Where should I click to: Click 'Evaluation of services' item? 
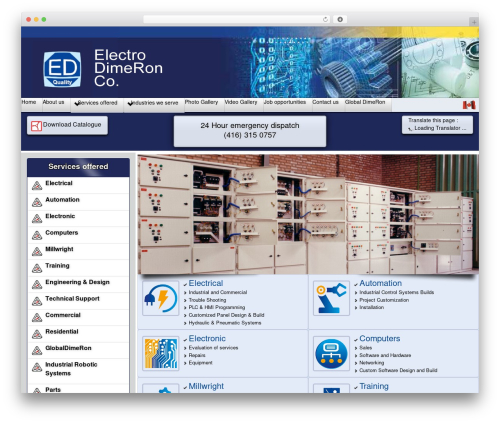tap(213, 348)
